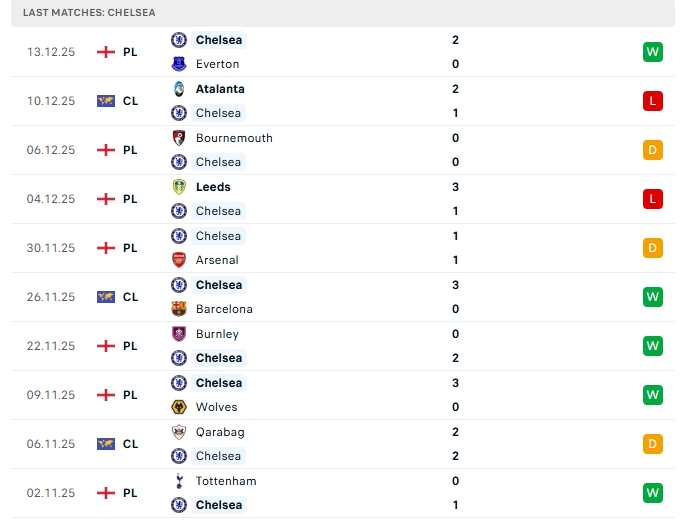Click the Last Matches: Chelsea header

[x=90, y=12]
